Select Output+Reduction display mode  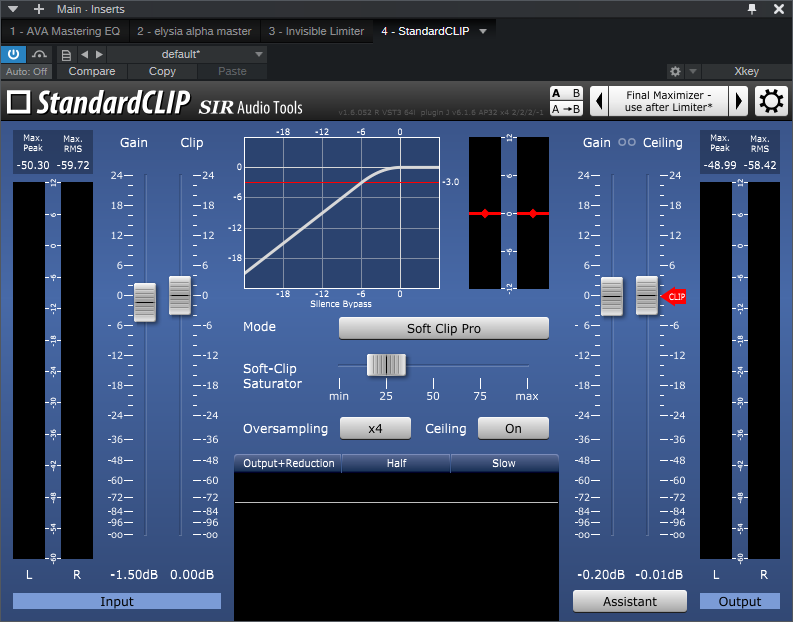coord(288,463)
